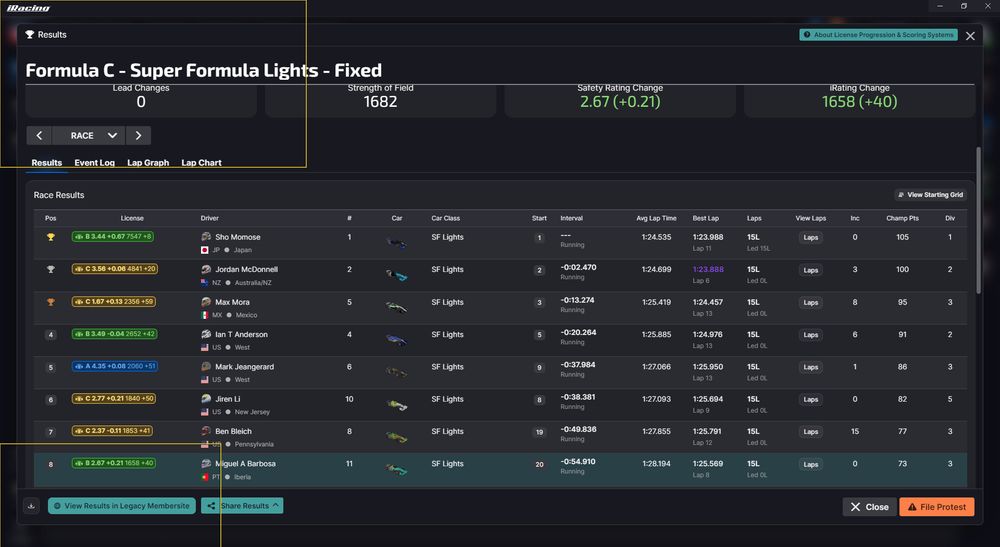Click the bronze trophy in Max Mora's row
Screen dimensions: 1000x547
point(50,302)
